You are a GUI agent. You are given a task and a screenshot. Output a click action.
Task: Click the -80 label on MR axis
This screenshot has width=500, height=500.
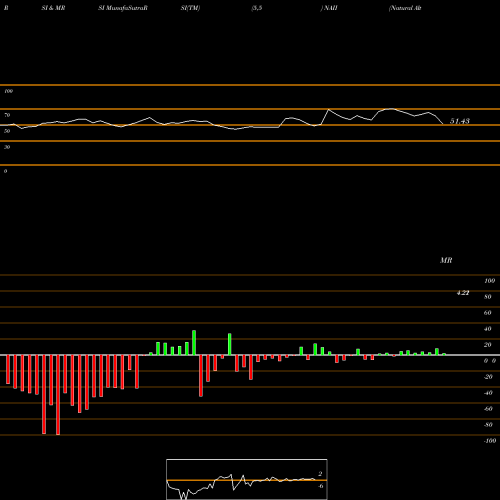(488, 425)
